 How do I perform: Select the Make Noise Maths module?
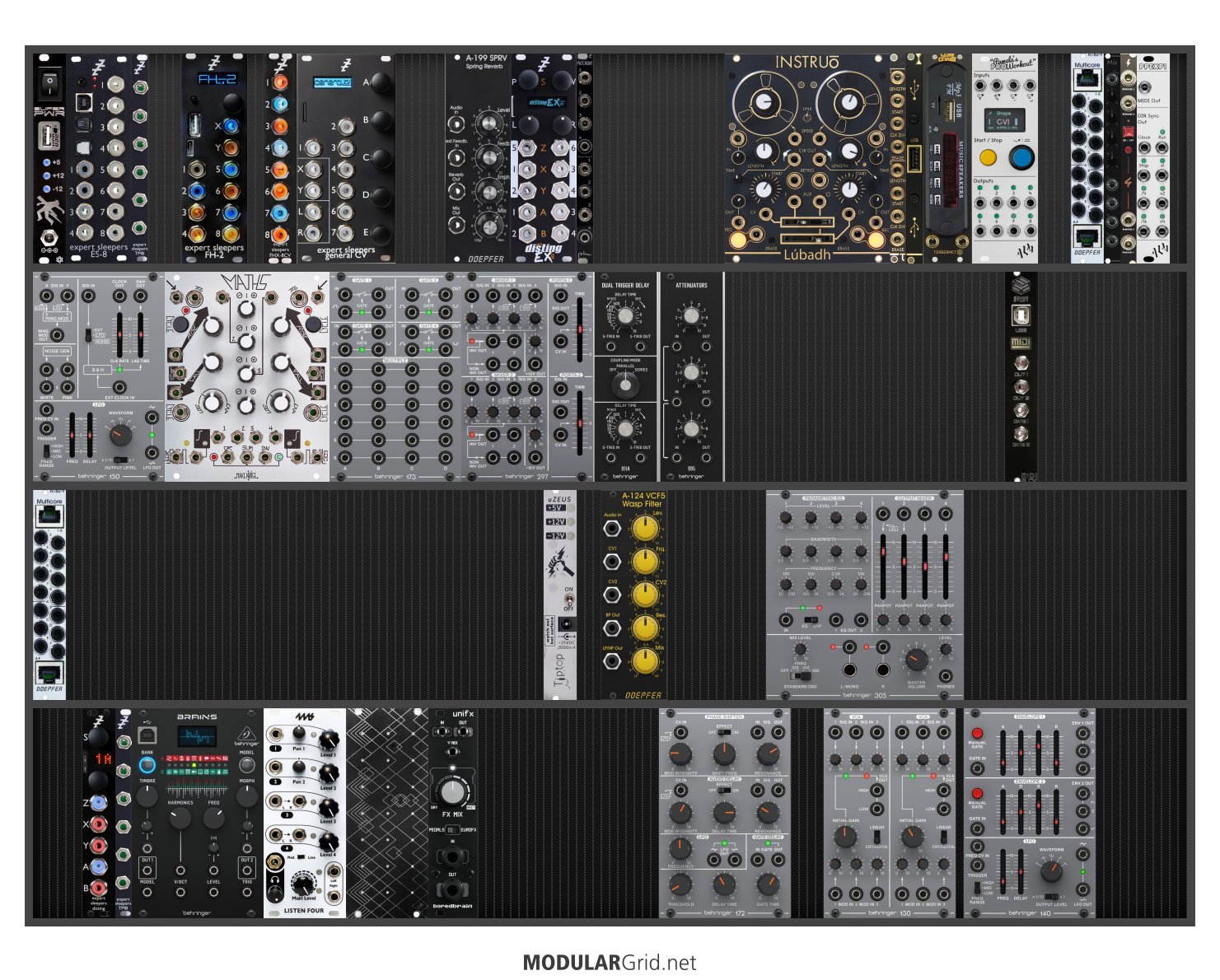[247, 377]
